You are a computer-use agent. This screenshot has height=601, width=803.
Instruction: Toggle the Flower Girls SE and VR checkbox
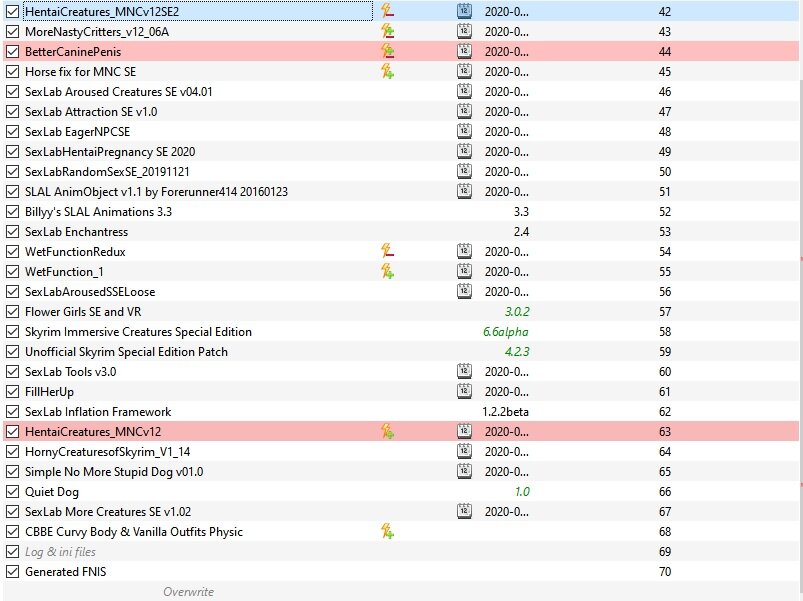pos(12,311)
